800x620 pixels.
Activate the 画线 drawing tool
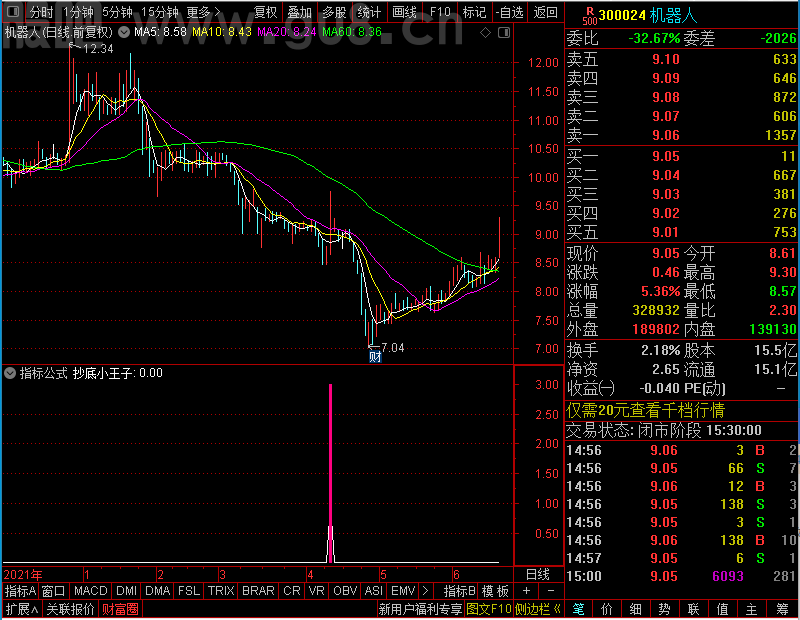pos(404,12)
